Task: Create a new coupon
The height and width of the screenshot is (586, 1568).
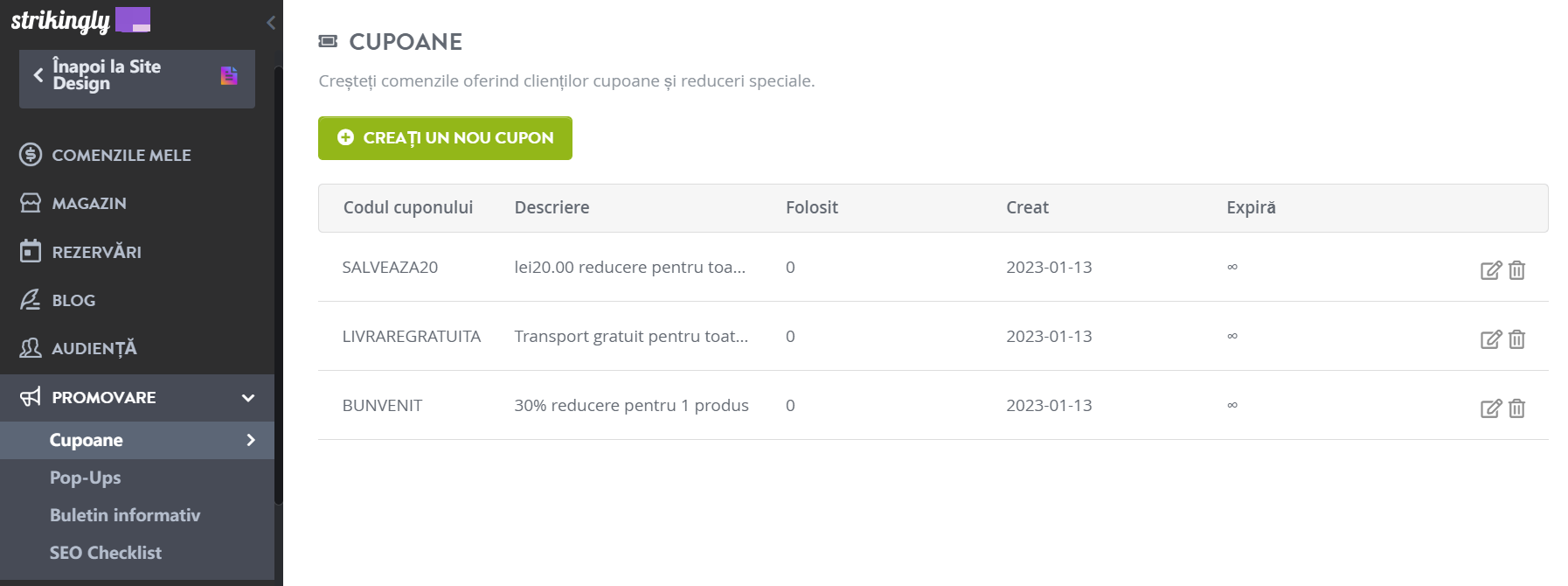Action: (445, 138)
